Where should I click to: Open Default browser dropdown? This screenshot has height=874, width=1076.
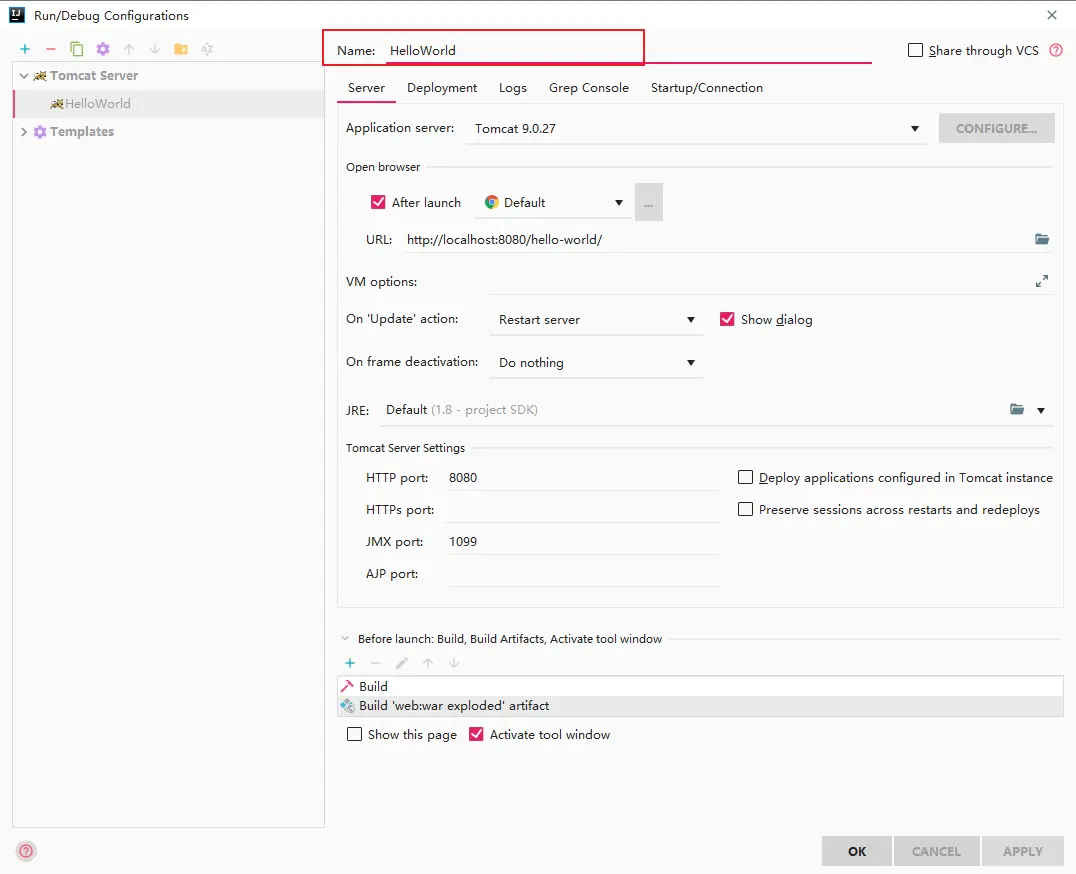(555, 202)
